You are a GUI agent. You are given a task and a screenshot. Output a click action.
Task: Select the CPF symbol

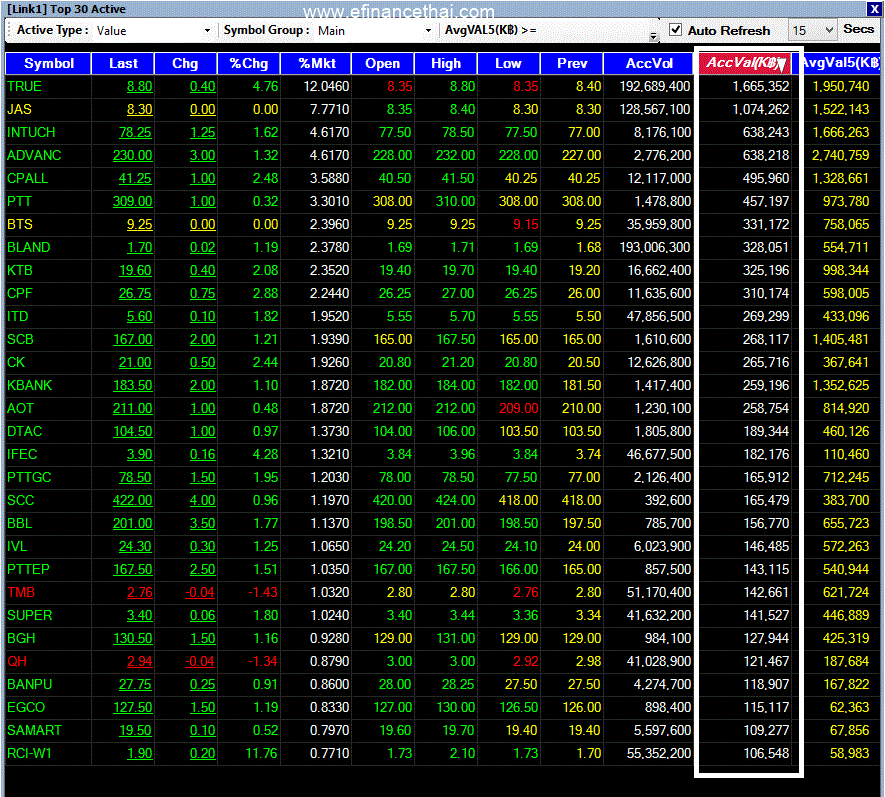pyautogui.click(x=20, y=294)
